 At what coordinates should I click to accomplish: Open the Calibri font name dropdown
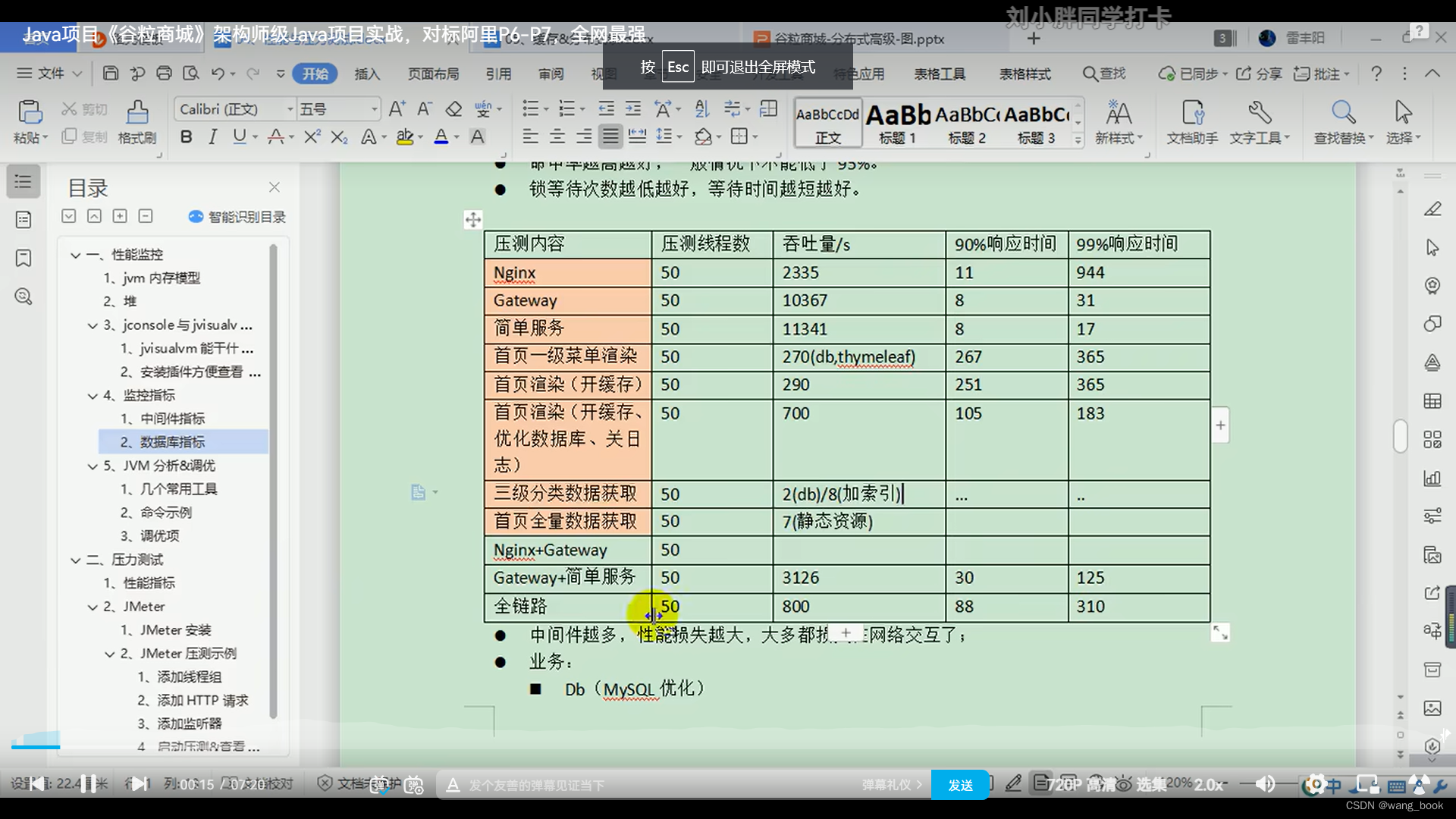290,109
